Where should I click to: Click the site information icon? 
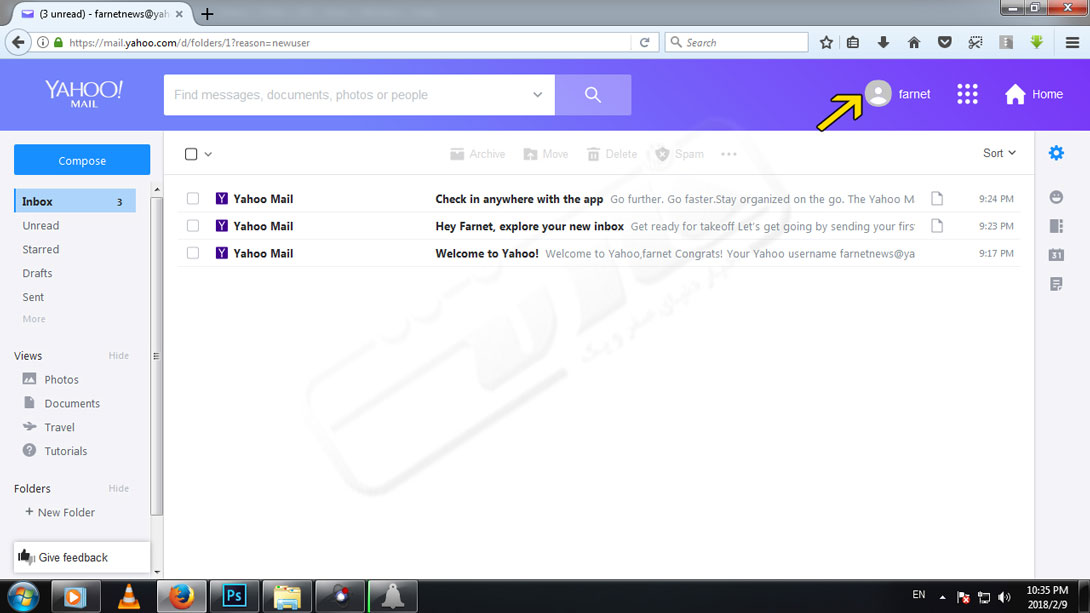coord(43,42)
